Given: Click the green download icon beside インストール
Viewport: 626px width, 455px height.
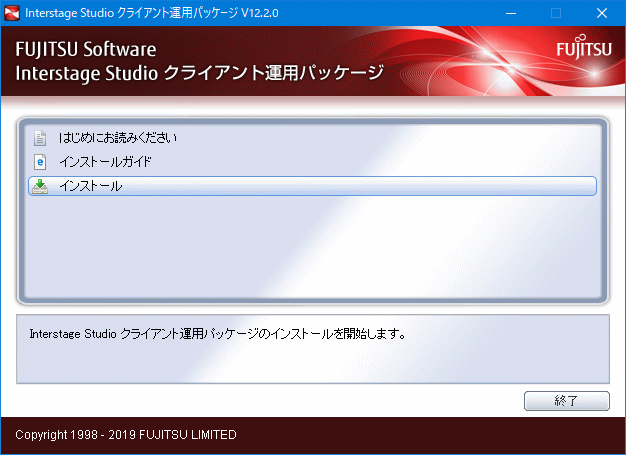Looking at the screenshot, I should tap(40, 186).
